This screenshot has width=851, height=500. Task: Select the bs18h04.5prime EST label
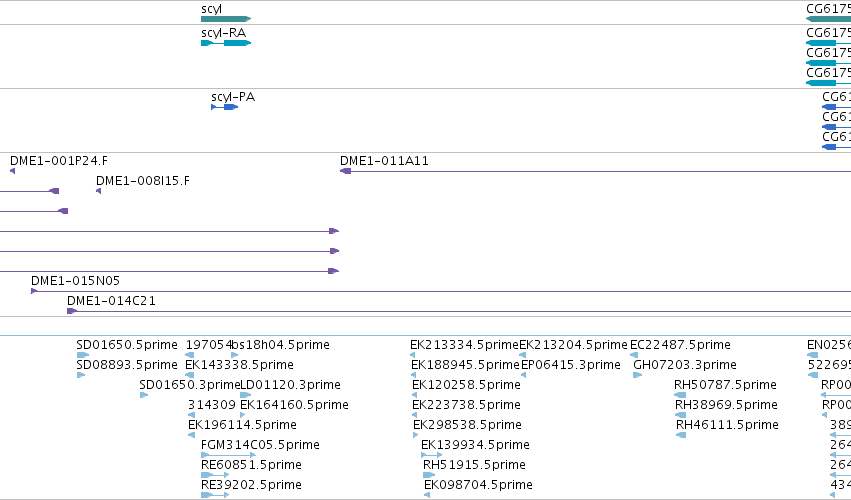pos(281,345)
